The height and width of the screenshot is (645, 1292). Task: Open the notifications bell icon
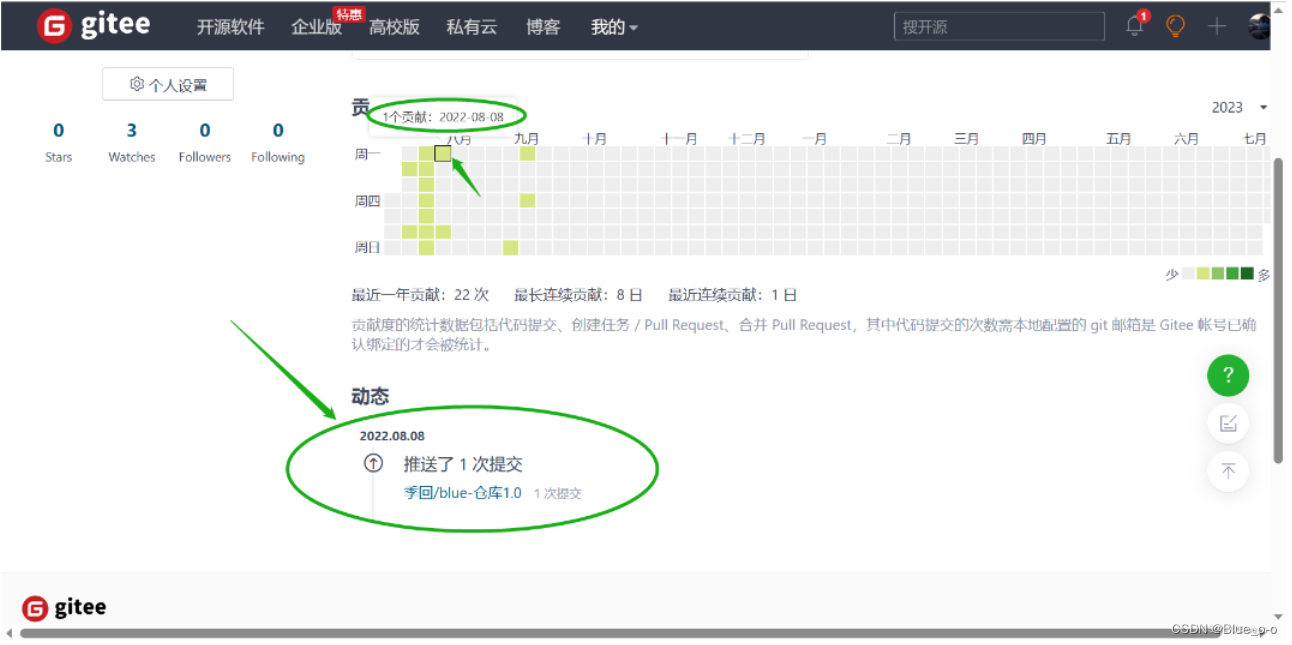[x=1134, y=26]
